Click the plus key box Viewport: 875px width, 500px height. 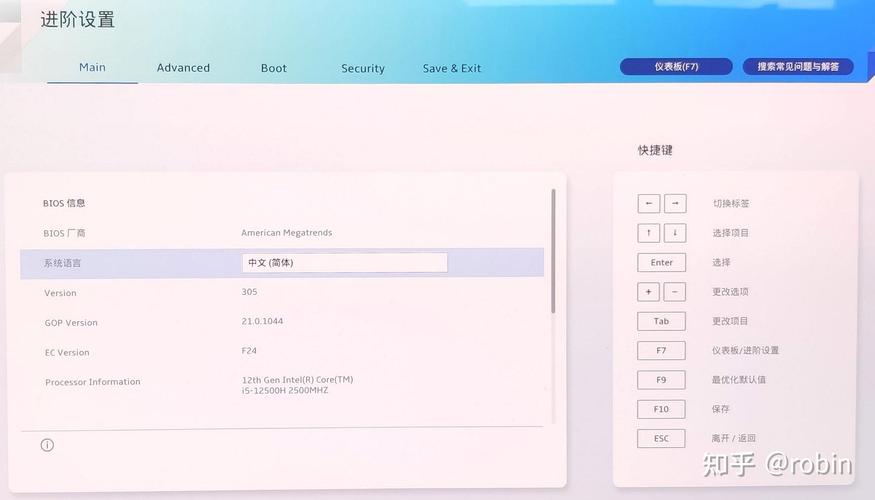[648, 292]
